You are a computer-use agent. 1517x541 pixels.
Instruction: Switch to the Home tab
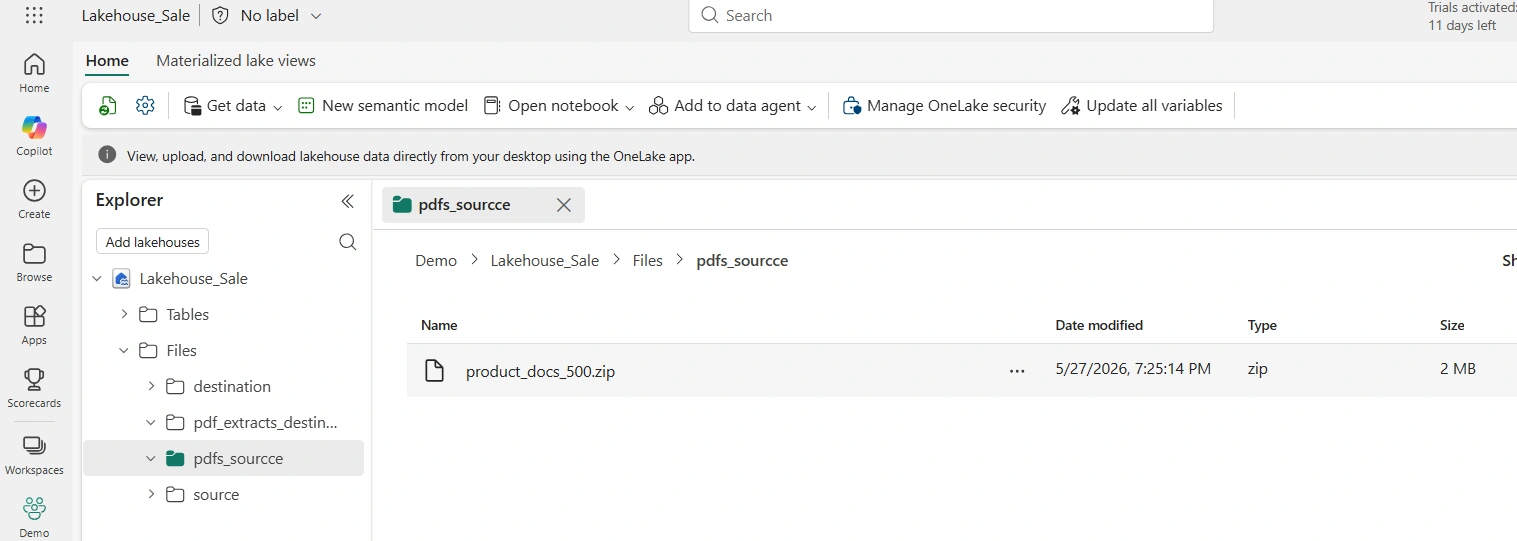point(107,61)
